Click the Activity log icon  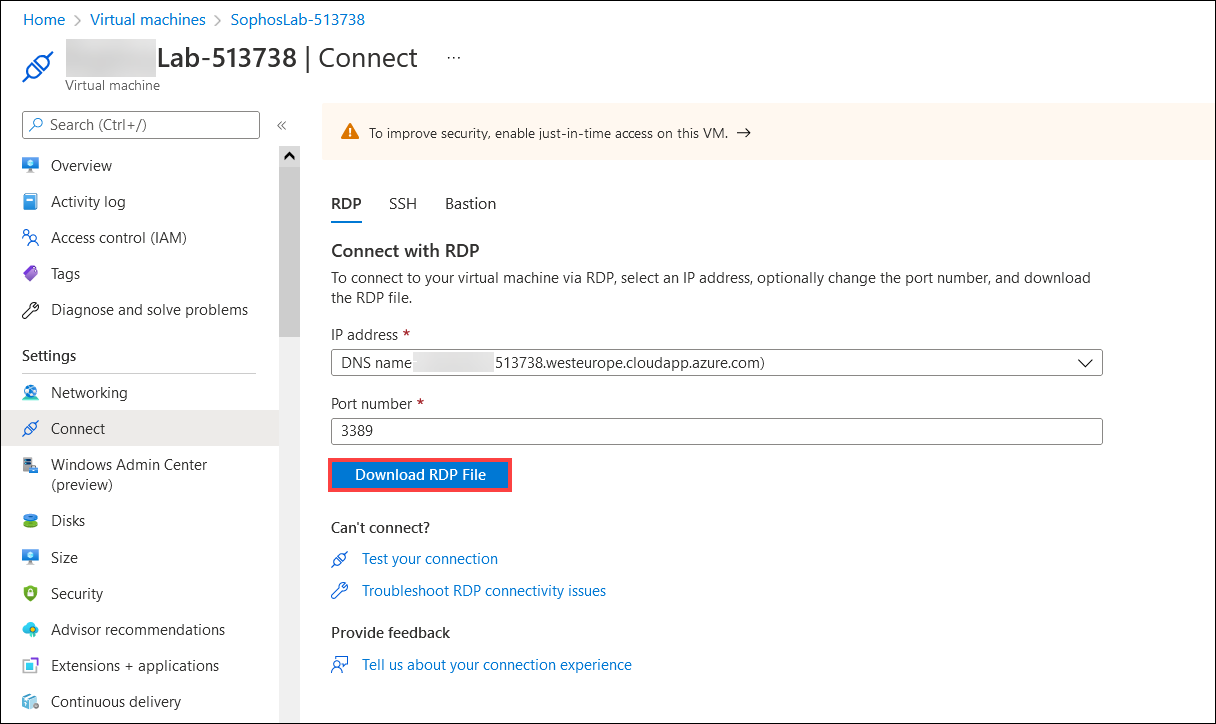pos(30,201)
